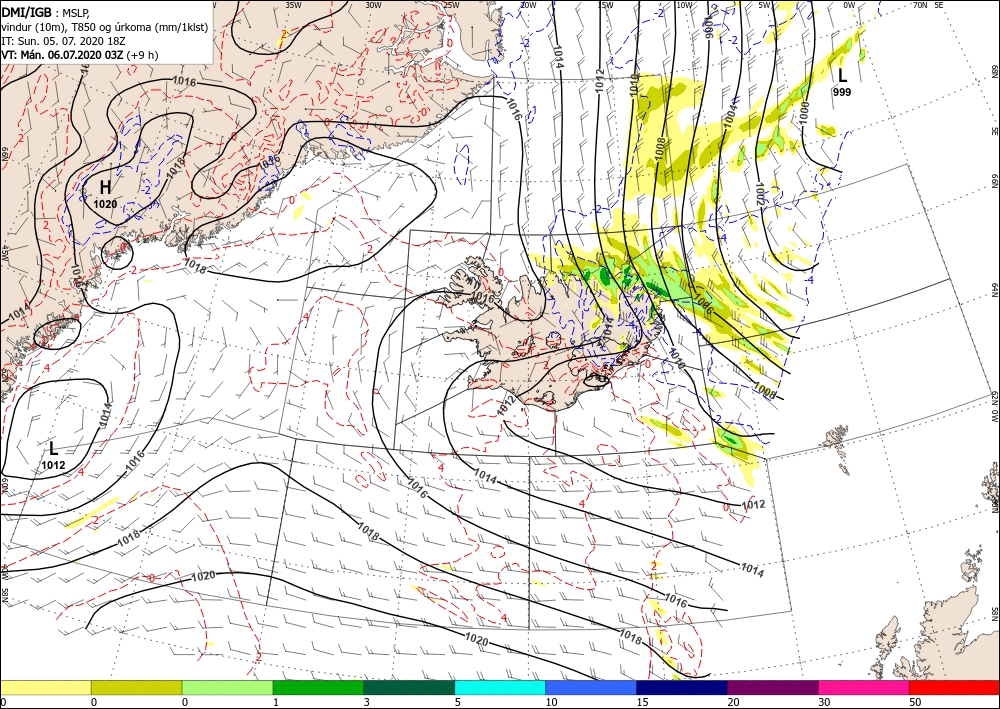The height and width of the screenshot is (709, 1000).
Task: Click the 'vindur (10m), T850 og úrkoma' line
Action: click(105, 27)
